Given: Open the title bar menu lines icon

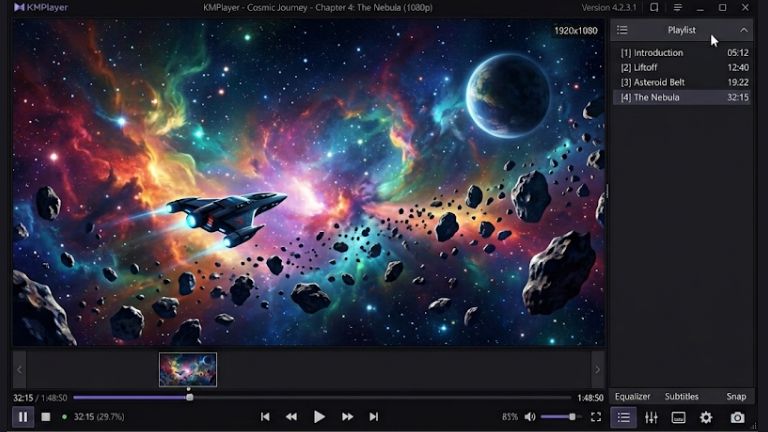Looking at the screenshot, I should pos(677,7).
